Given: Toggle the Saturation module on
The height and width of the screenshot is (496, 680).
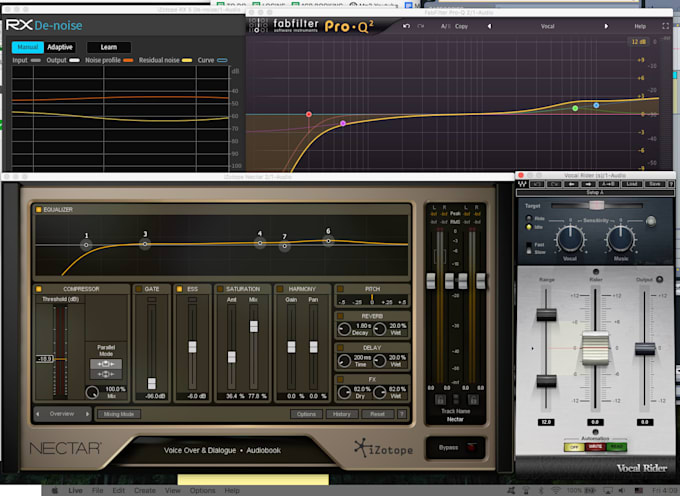Looking at the screenshot, I should click(220, 289).
